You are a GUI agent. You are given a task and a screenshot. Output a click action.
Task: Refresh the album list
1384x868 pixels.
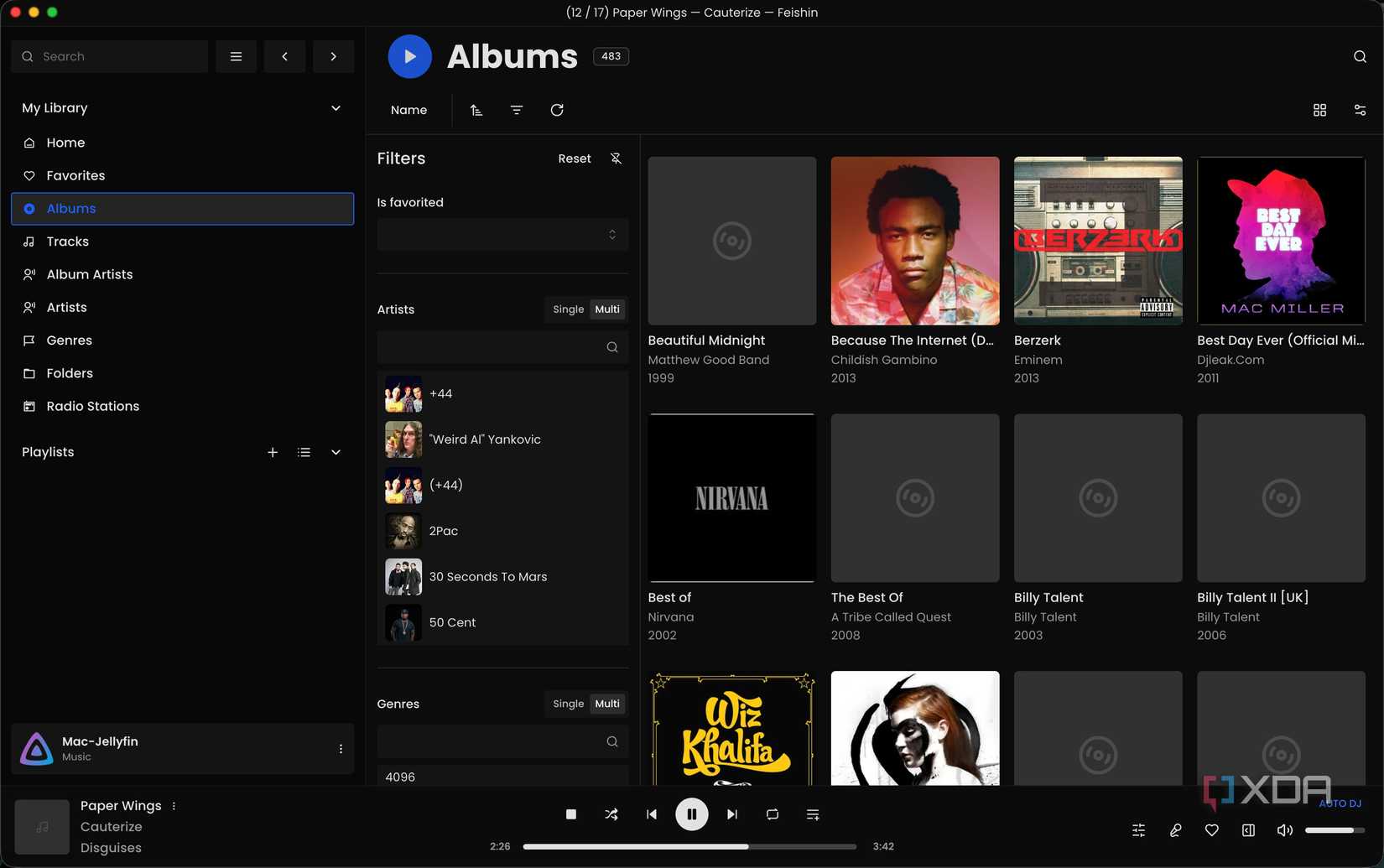pyautogui.click(x=556, y=110)
